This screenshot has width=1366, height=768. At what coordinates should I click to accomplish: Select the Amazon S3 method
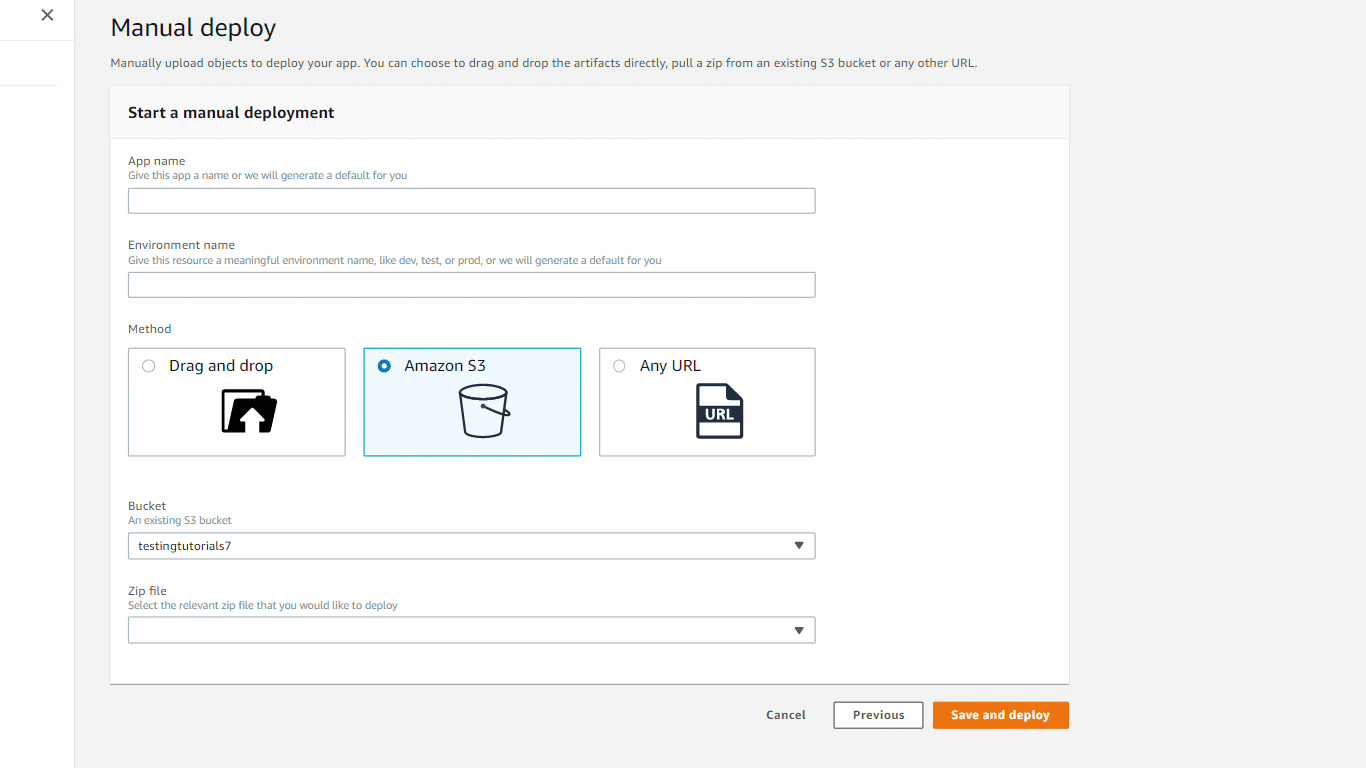[x=384, y=365]
